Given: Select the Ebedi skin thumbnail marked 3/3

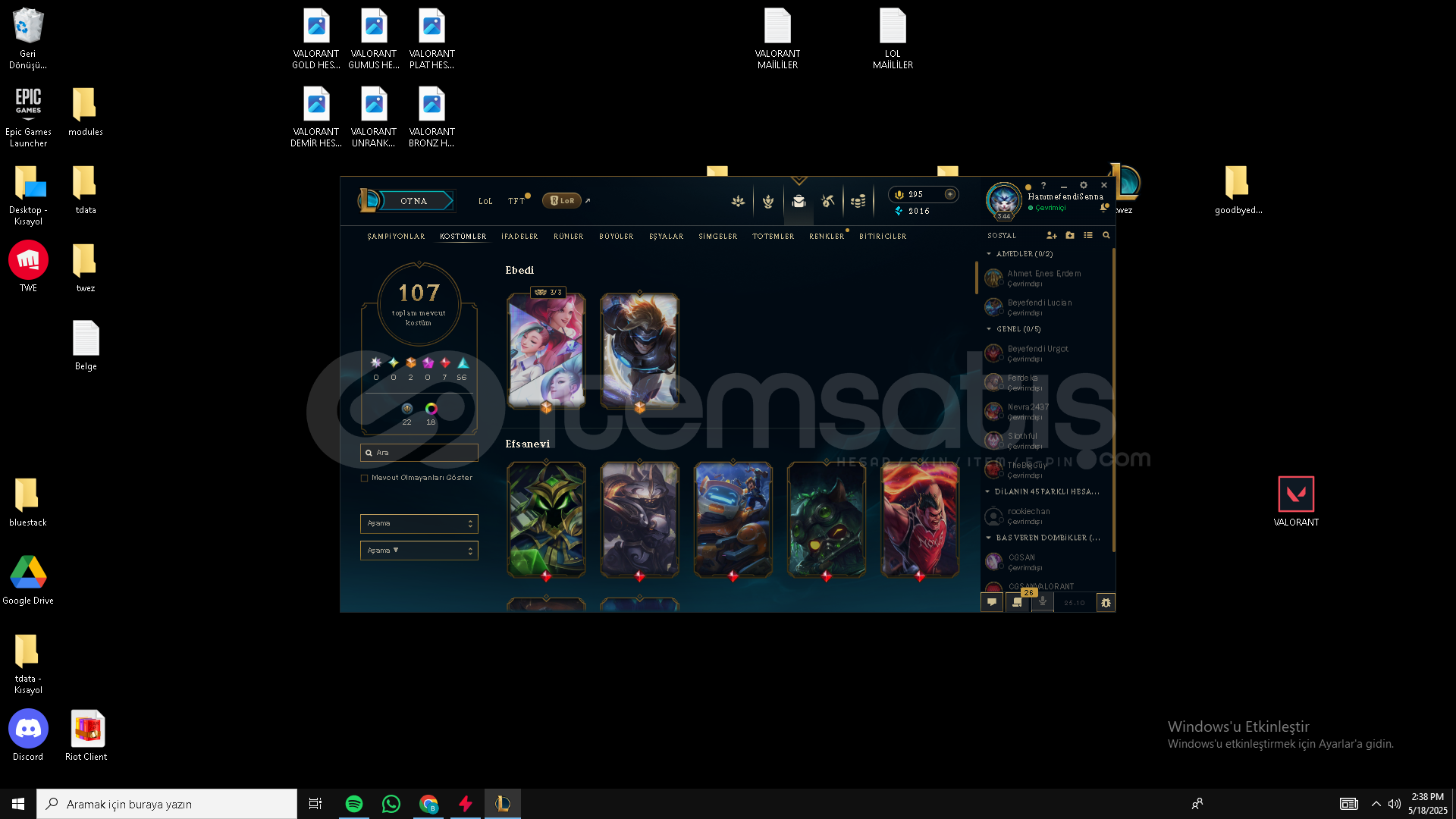Looking at the screenshot, I should [x=546, y=351].
